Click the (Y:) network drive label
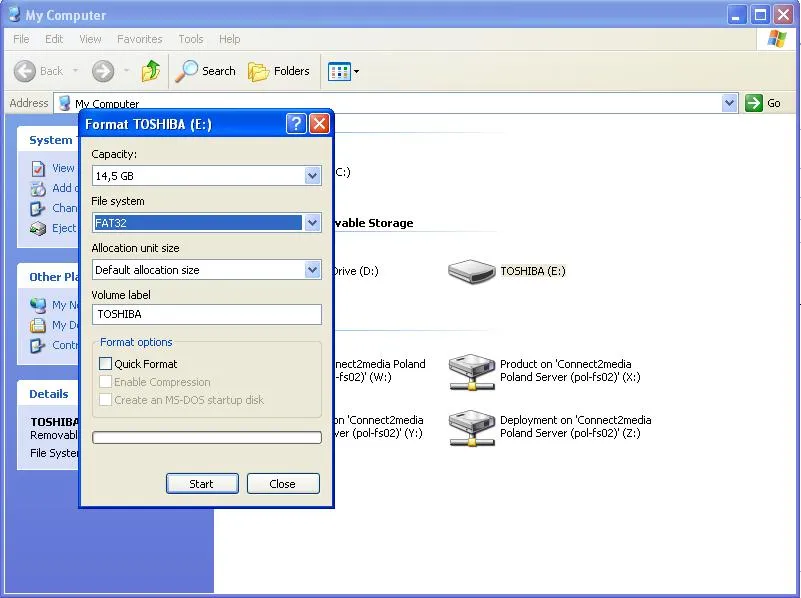Viewport: 801px width, 598px height. pyautogui.click(x=379, y=426)
